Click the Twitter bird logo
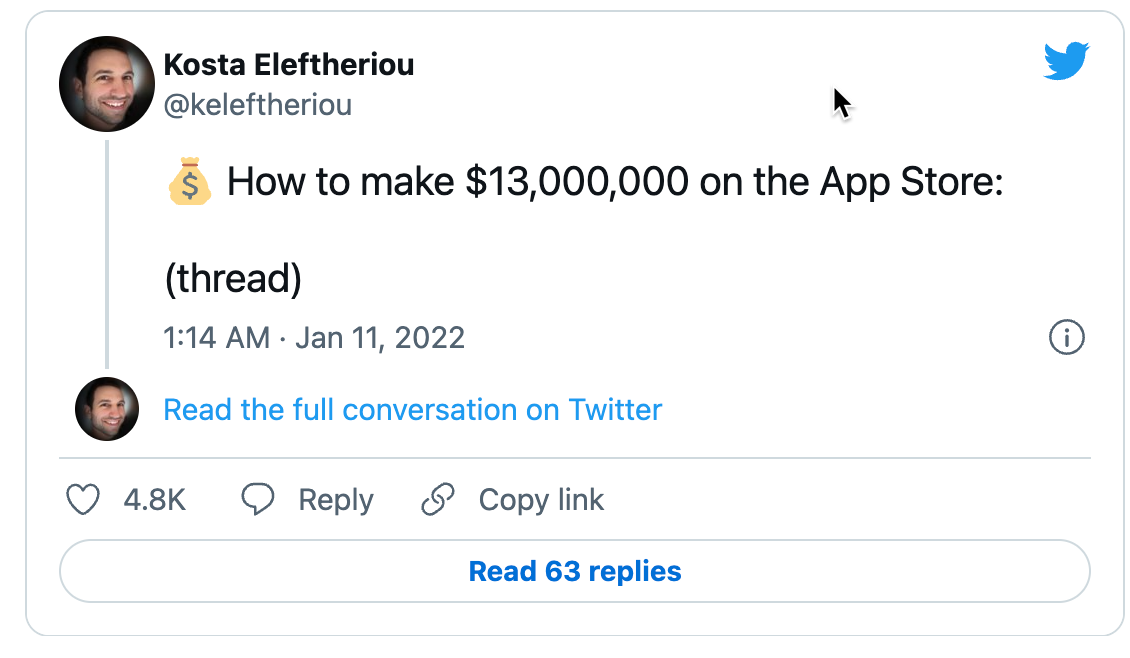The height and width of the screenshot is (658, 1130). coord(1065,61)
